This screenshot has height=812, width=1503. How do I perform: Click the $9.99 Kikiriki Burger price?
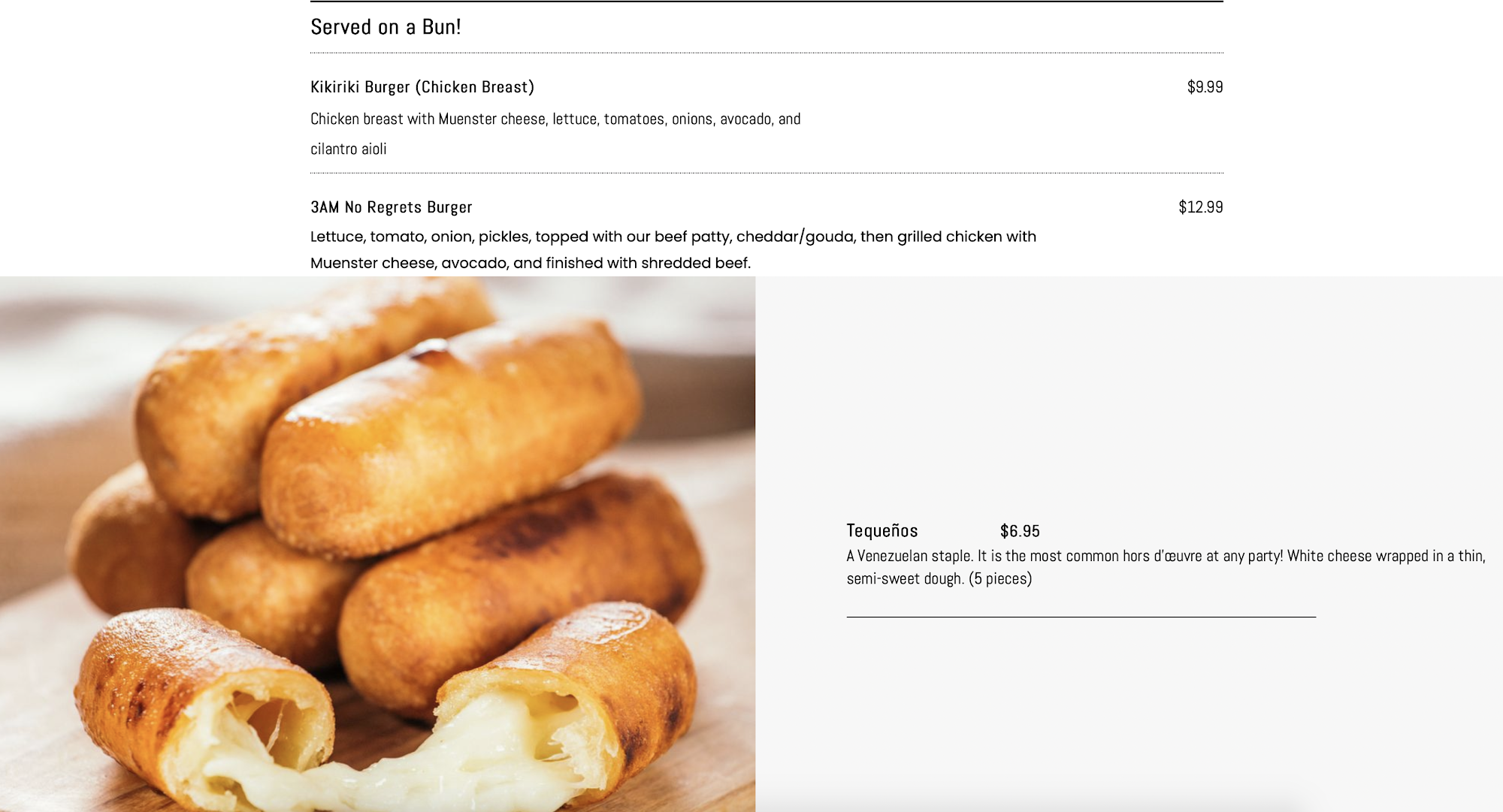point(1205,87)
